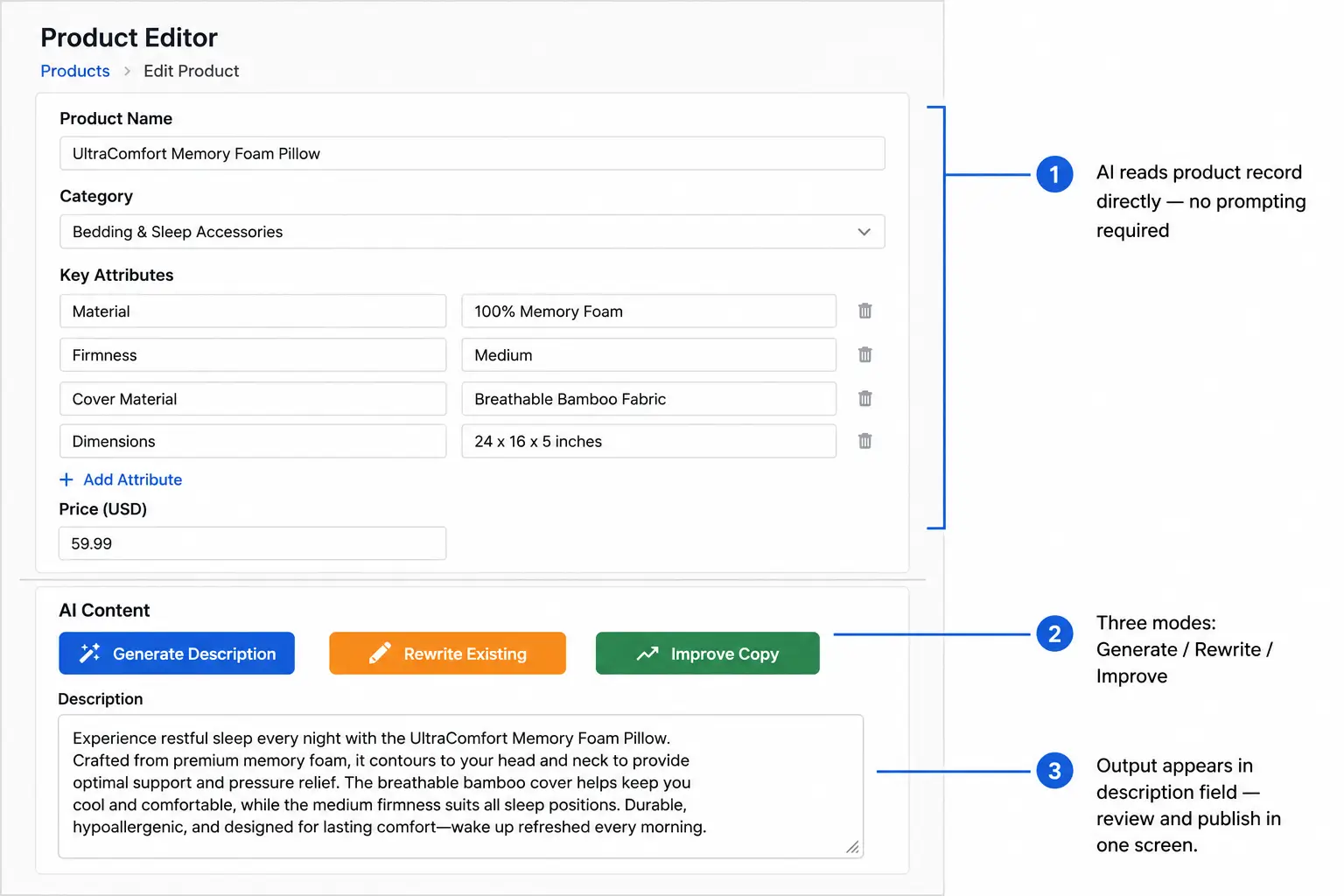Viewport: 1344px width, 896px height.
Task: Click the Key Attributes label
Action: (x=116, y=275)
